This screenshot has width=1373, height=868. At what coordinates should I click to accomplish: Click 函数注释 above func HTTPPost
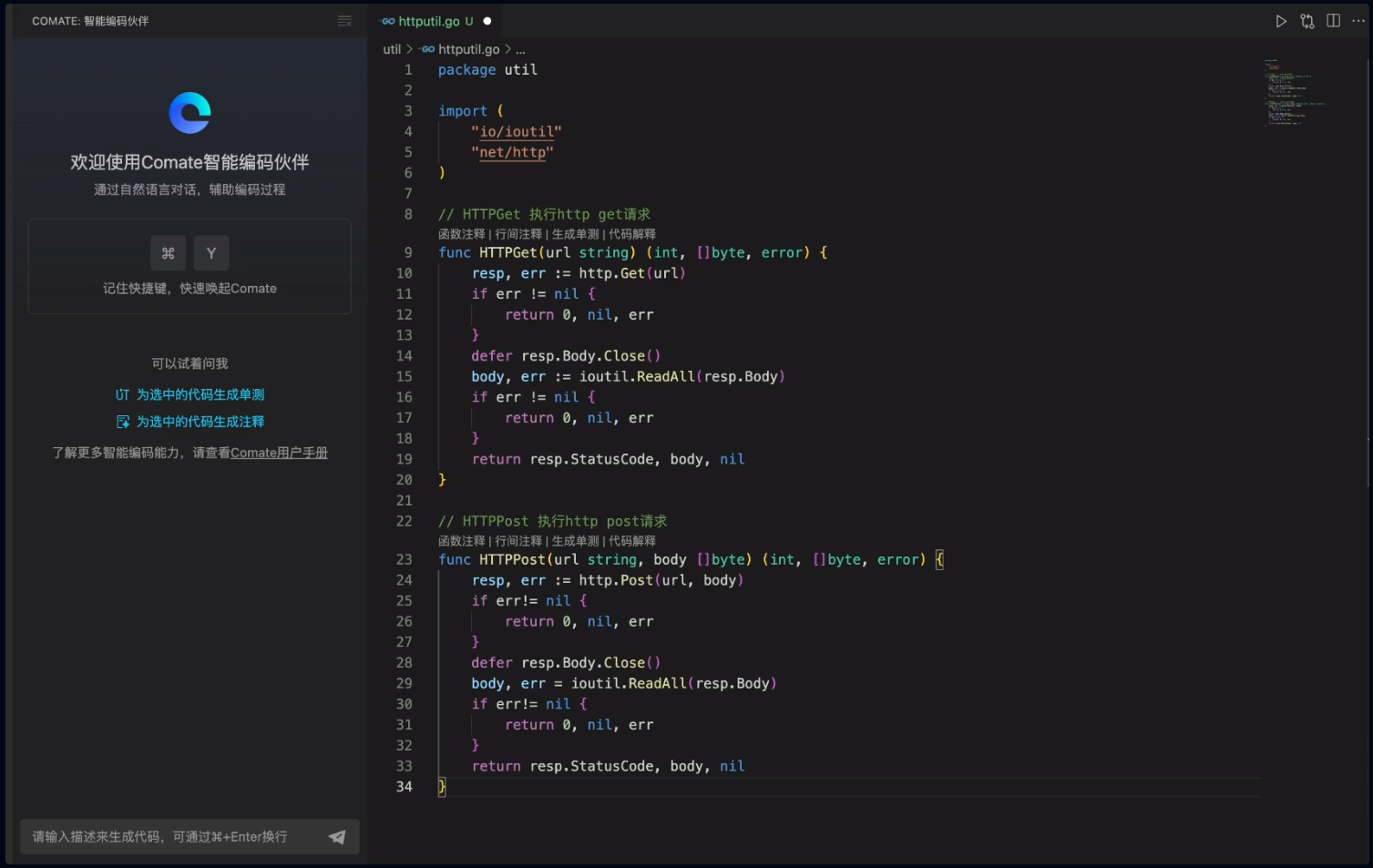(462, 541)
